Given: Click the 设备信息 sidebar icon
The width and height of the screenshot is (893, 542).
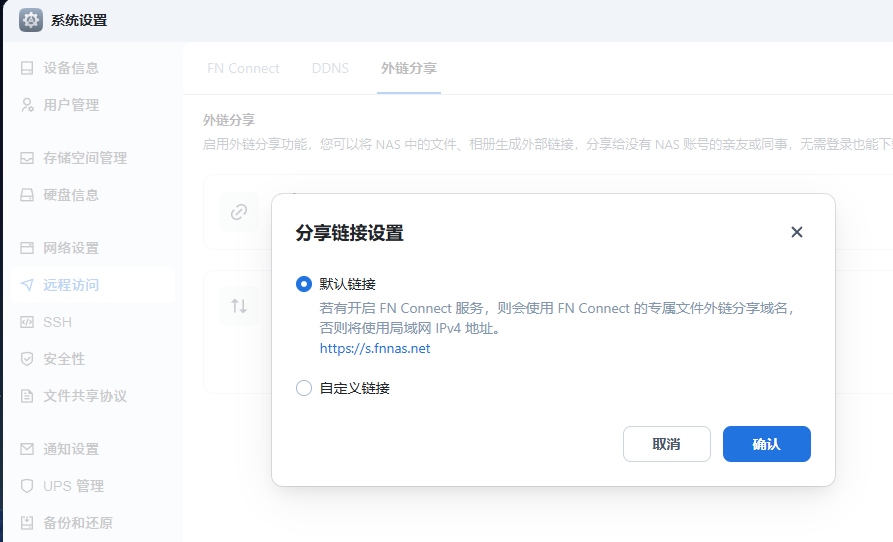Looking at the screenshot, I should point(27,68).
